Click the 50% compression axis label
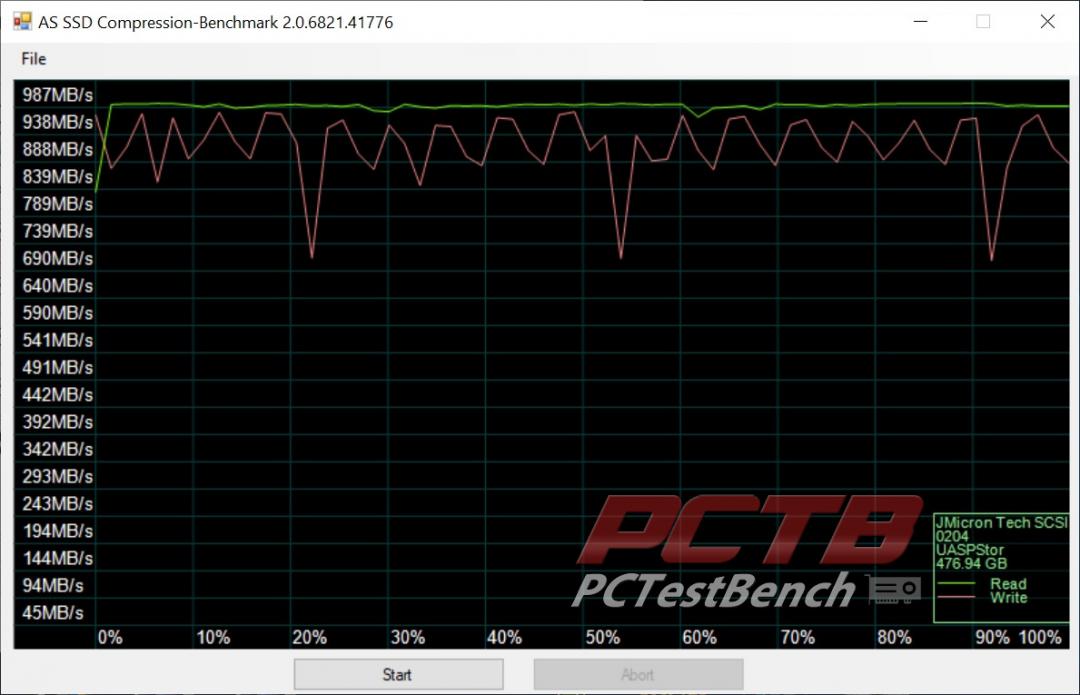The image size is (1080, 695). (x=603, y=637)
